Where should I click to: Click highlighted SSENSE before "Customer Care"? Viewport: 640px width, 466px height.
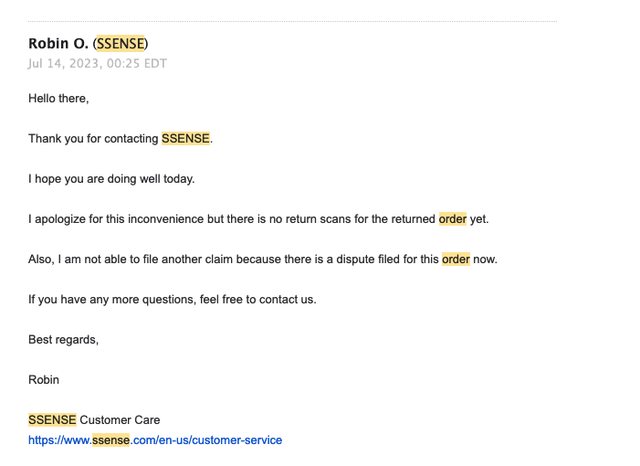pos(52,420)
